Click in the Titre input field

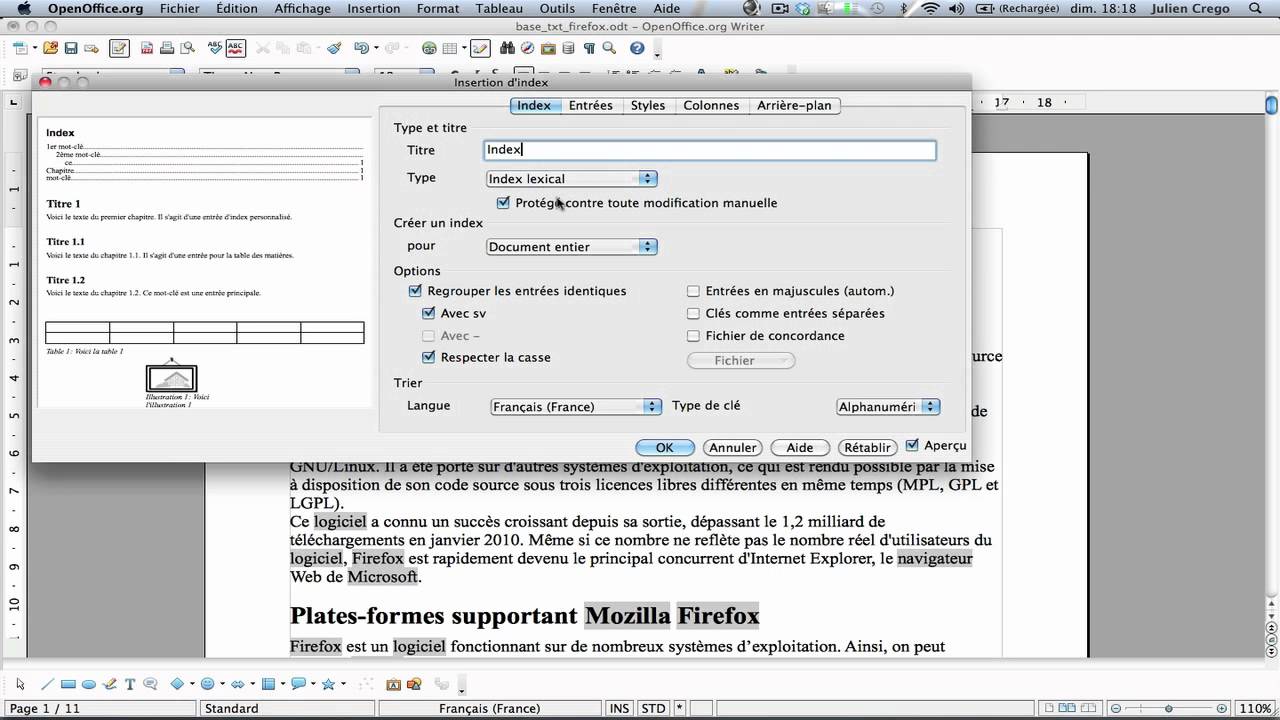click(710, 150)
